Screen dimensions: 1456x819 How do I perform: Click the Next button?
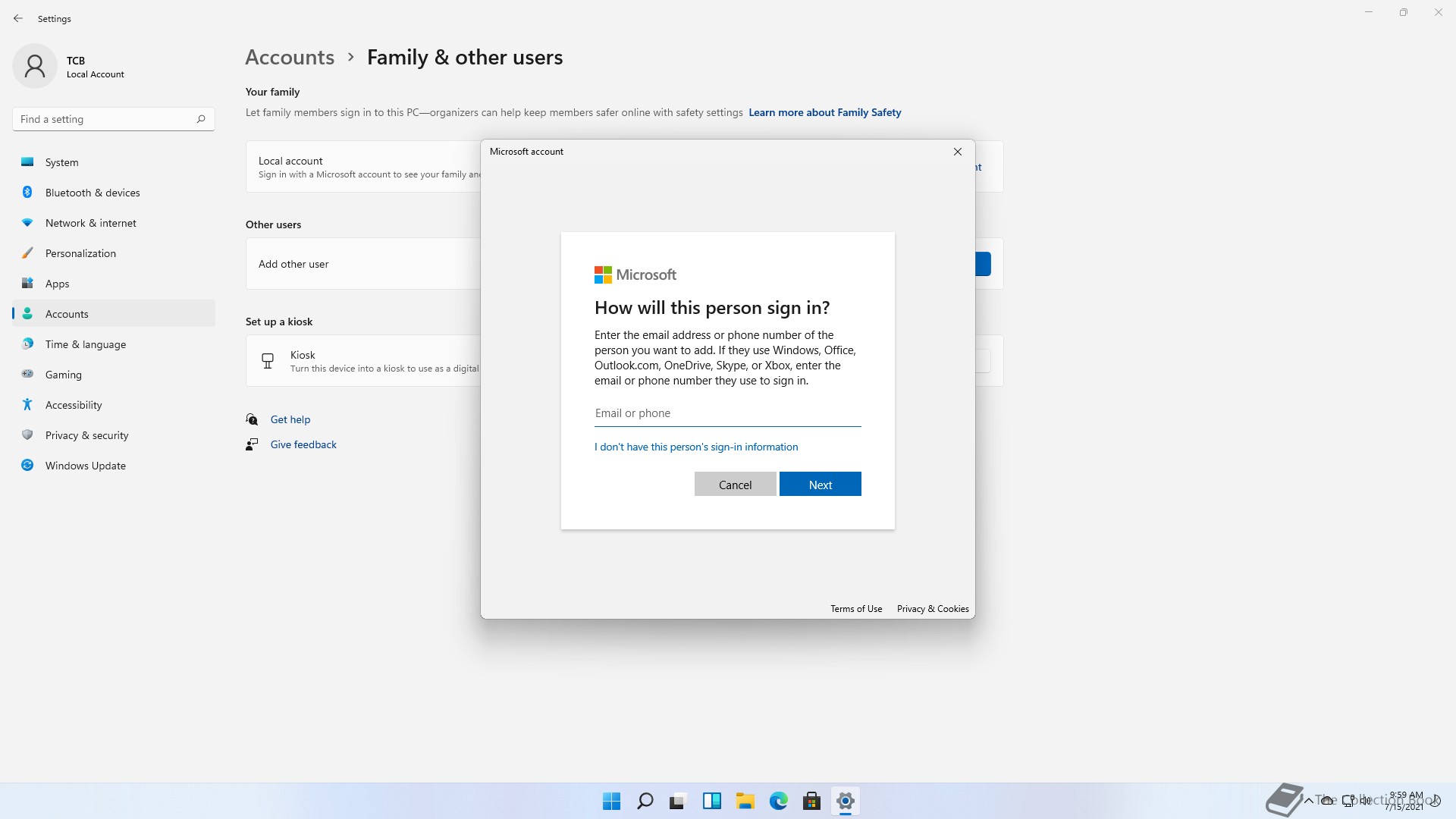coord(820,485)
